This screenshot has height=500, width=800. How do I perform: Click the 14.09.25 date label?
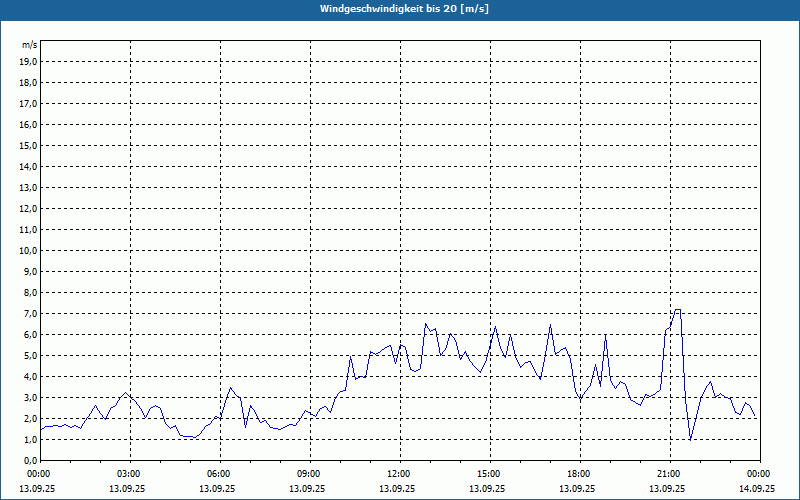pyautogui.click(x=757, y=489)
